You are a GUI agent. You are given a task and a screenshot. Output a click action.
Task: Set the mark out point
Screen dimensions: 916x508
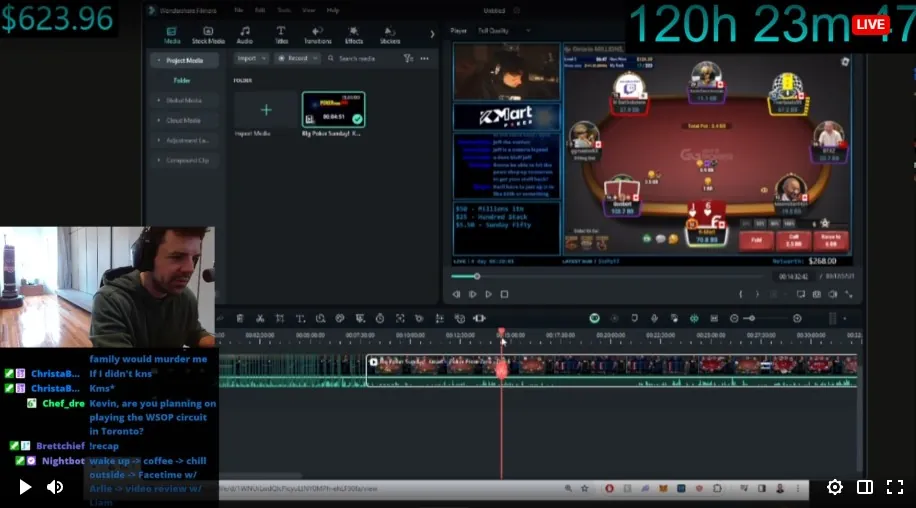tap(757, 294)
